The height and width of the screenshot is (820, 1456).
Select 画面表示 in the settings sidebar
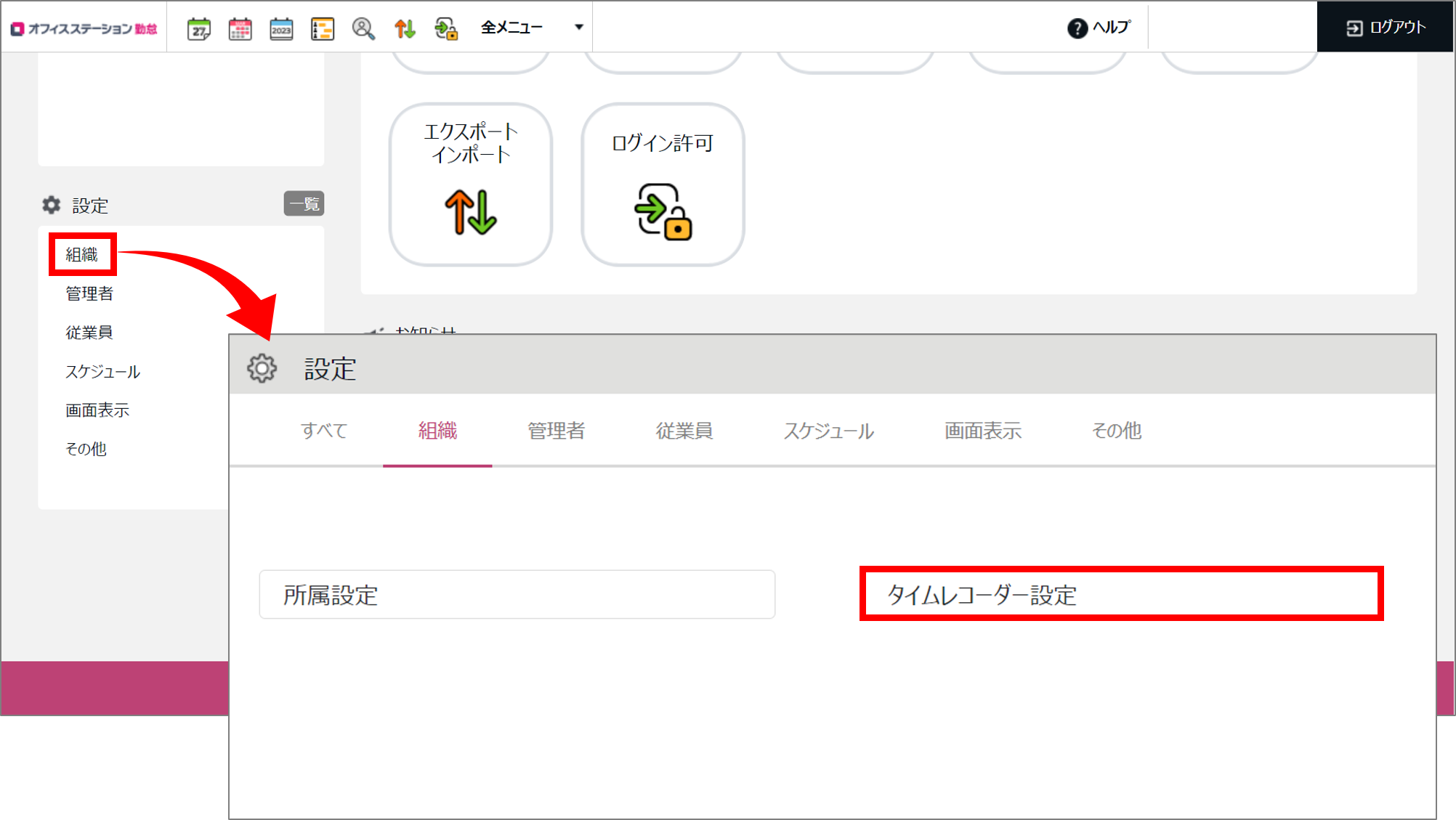pos(97,410)
